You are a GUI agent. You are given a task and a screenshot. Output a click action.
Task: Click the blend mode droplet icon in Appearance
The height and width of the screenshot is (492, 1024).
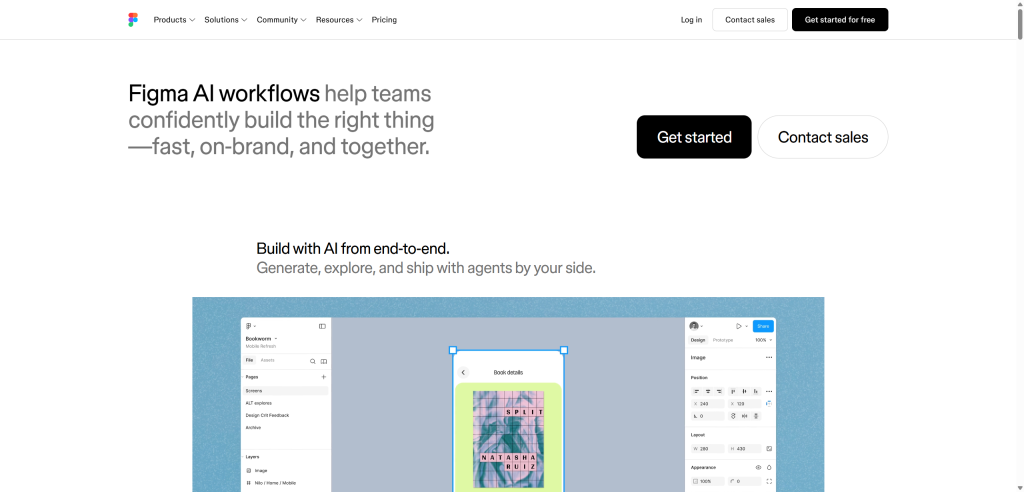click(769, 467)
